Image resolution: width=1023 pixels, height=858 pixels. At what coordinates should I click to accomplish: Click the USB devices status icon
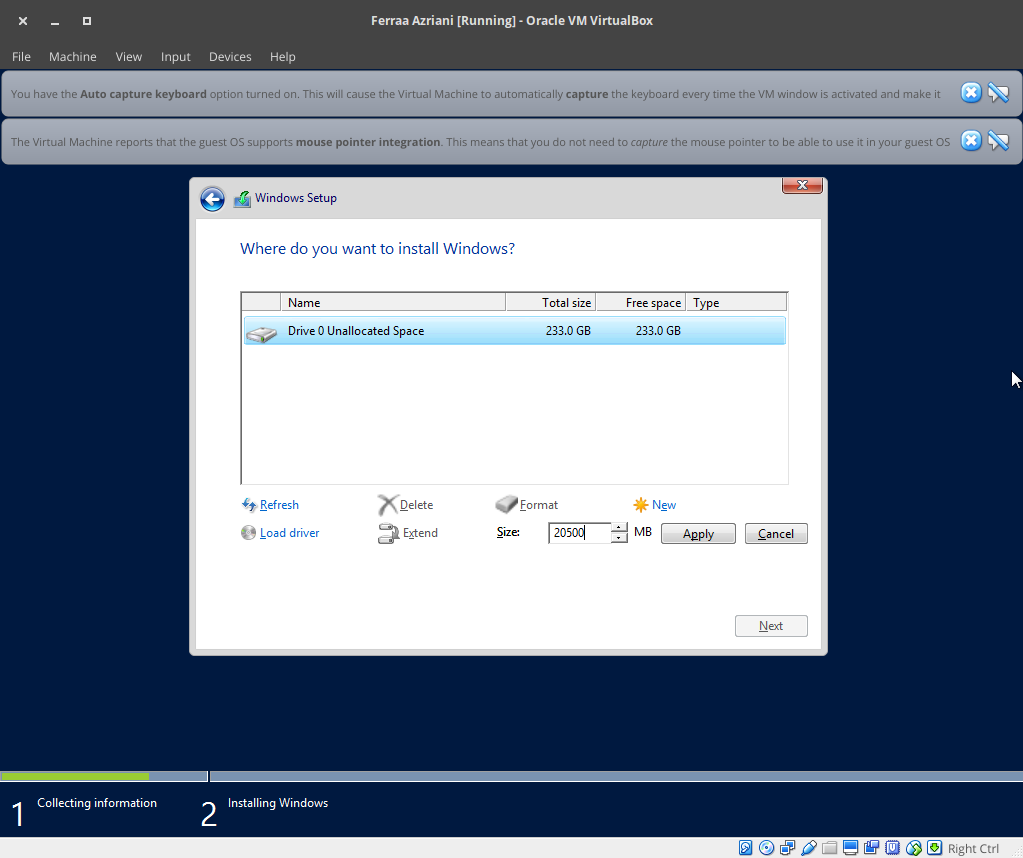pos(808,847)
